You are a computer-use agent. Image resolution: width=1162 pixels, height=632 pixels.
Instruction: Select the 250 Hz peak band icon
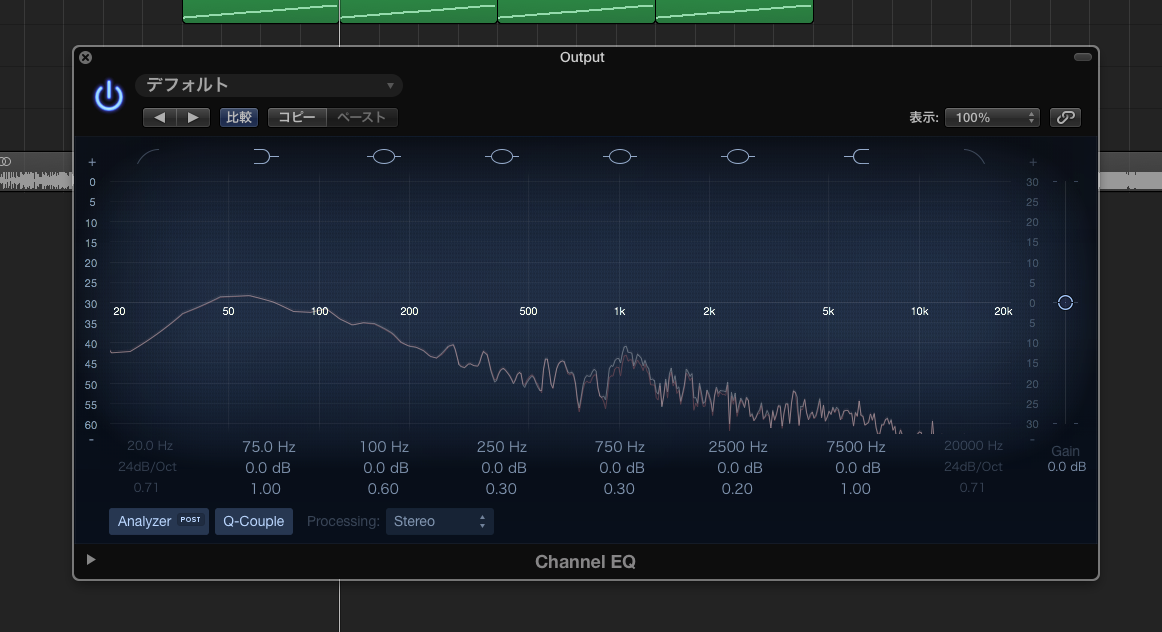(502, 156)
